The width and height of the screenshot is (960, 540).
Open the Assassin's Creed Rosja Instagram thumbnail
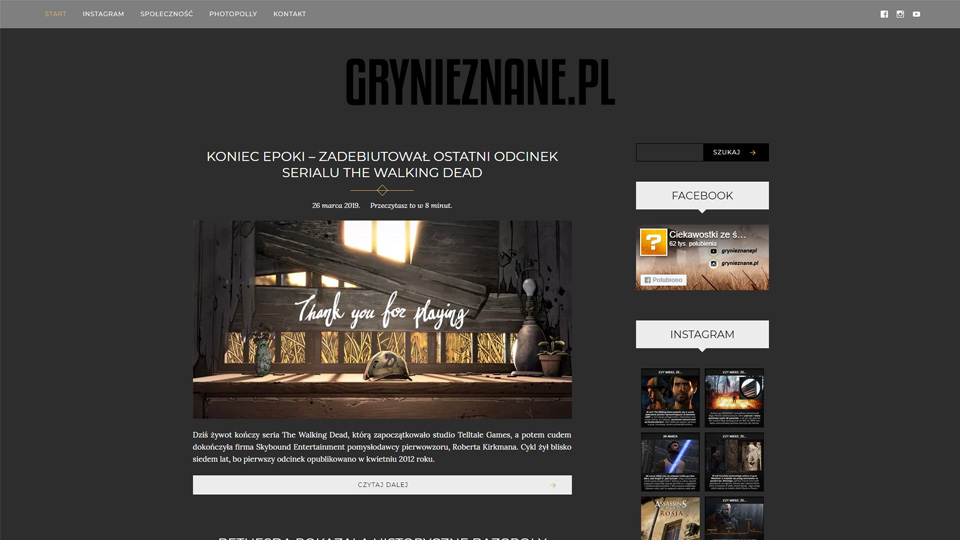[670, 519]
